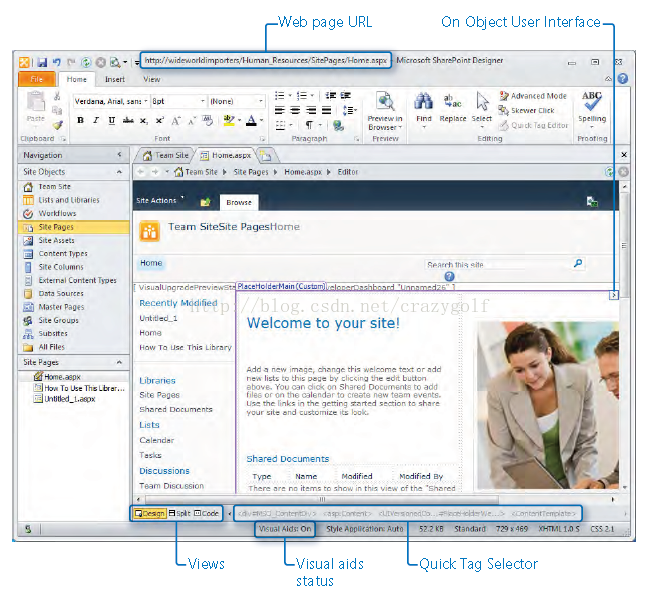The height and width of the screenshot is (591, 661).
Task: Increase paragraph indent
Action: click(346, 96)
